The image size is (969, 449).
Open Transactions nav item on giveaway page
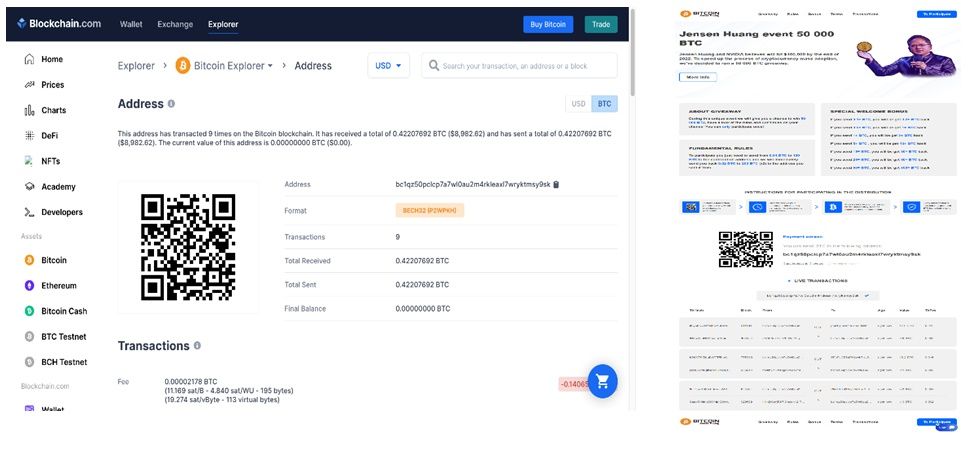click(x=865, y=14)
